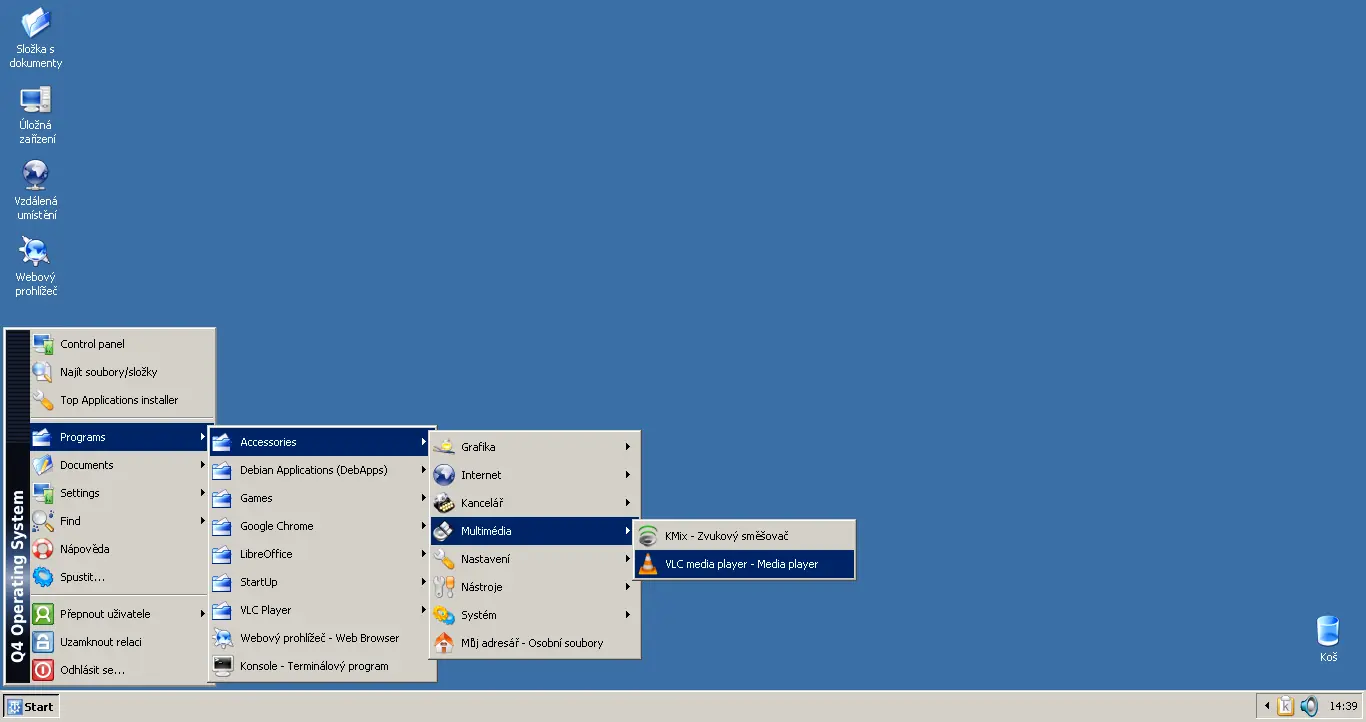Open the Nastavení submenu entry

click(x=534, y=559)
